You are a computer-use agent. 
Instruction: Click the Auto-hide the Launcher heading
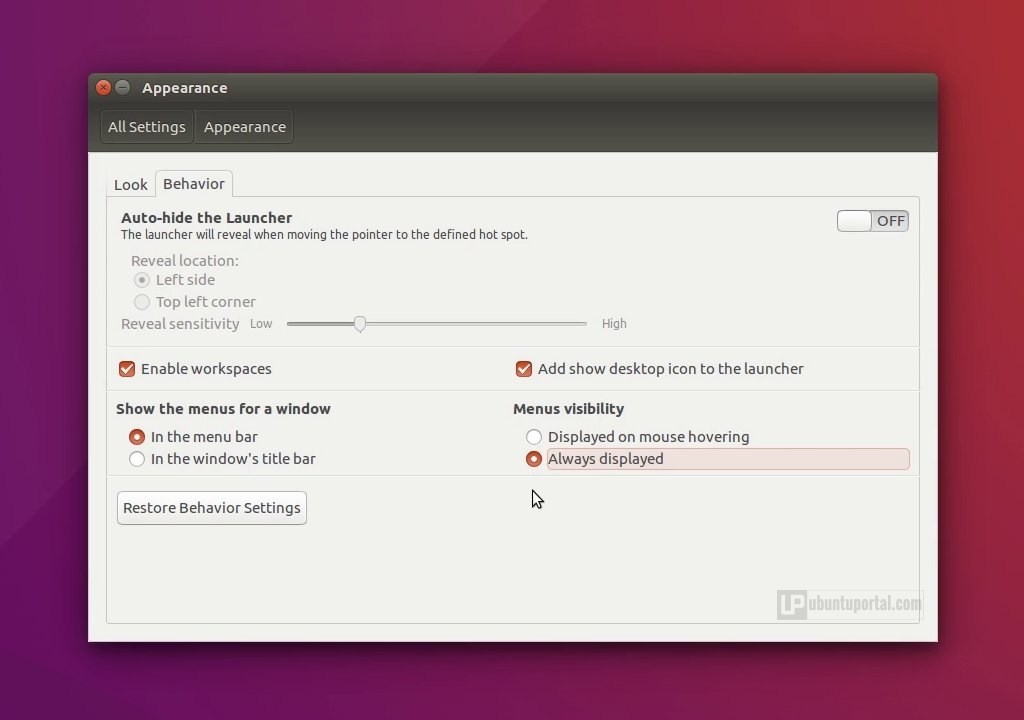pyautogui.click(x=206, y=218)
